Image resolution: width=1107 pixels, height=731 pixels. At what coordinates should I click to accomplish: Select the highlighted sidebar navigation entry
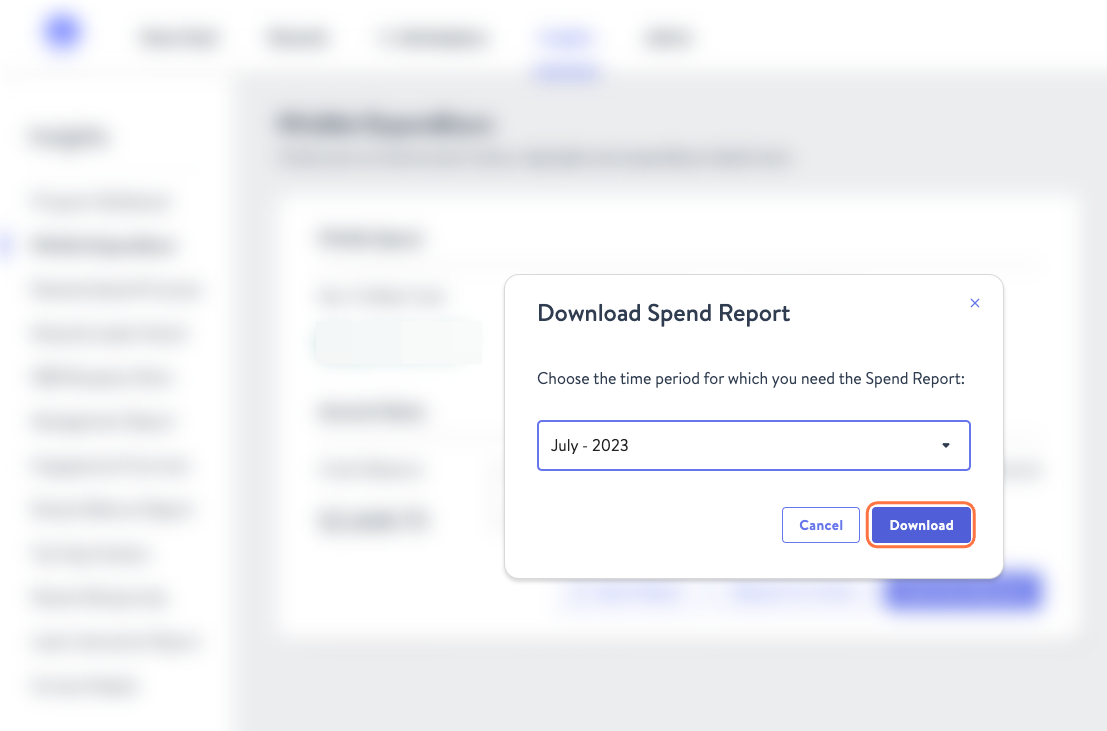pos(100,245)
